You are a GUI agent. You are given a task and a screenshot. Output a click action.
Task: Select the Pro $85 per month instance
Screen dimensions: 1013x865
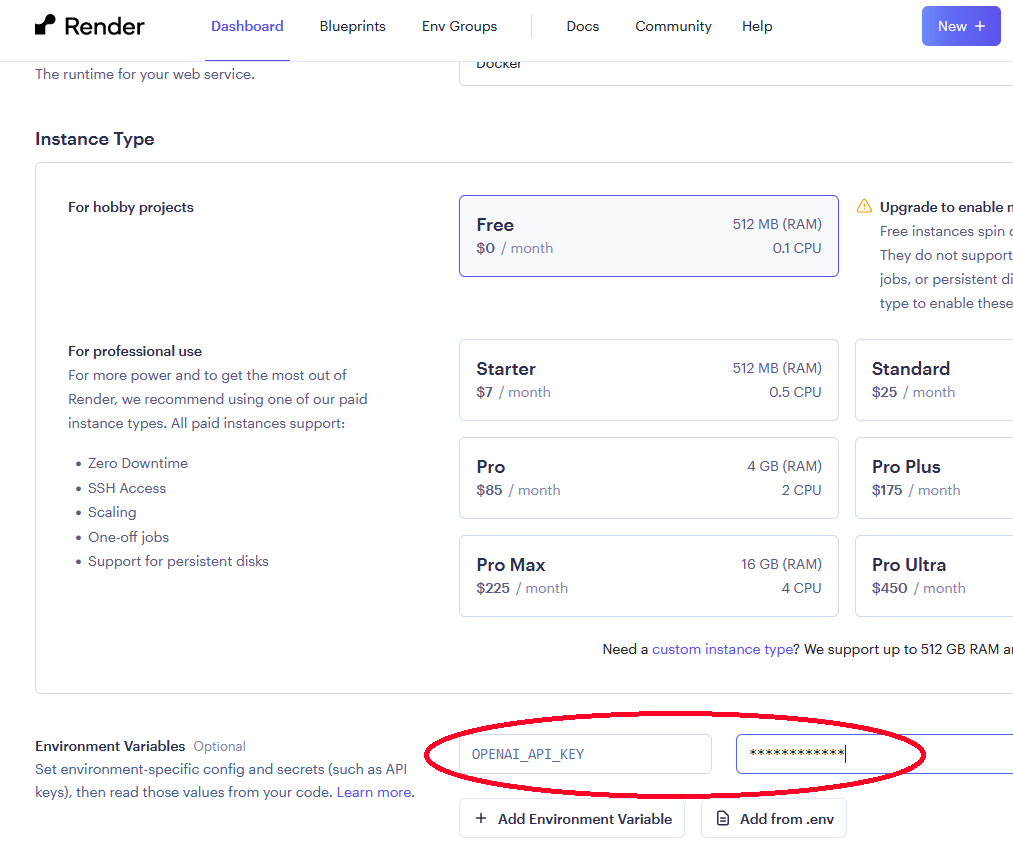point(648,478)
